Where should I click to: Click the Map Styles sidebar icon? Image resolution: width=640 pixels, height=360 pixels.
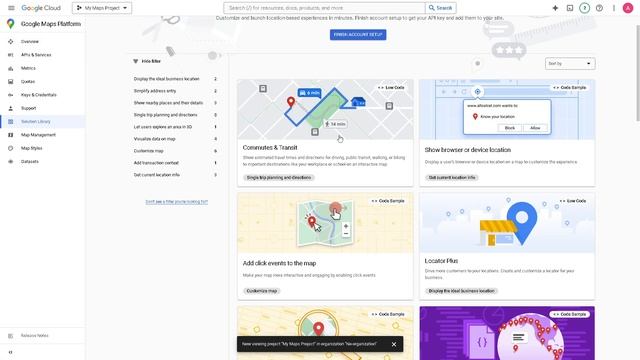(11, 148)
